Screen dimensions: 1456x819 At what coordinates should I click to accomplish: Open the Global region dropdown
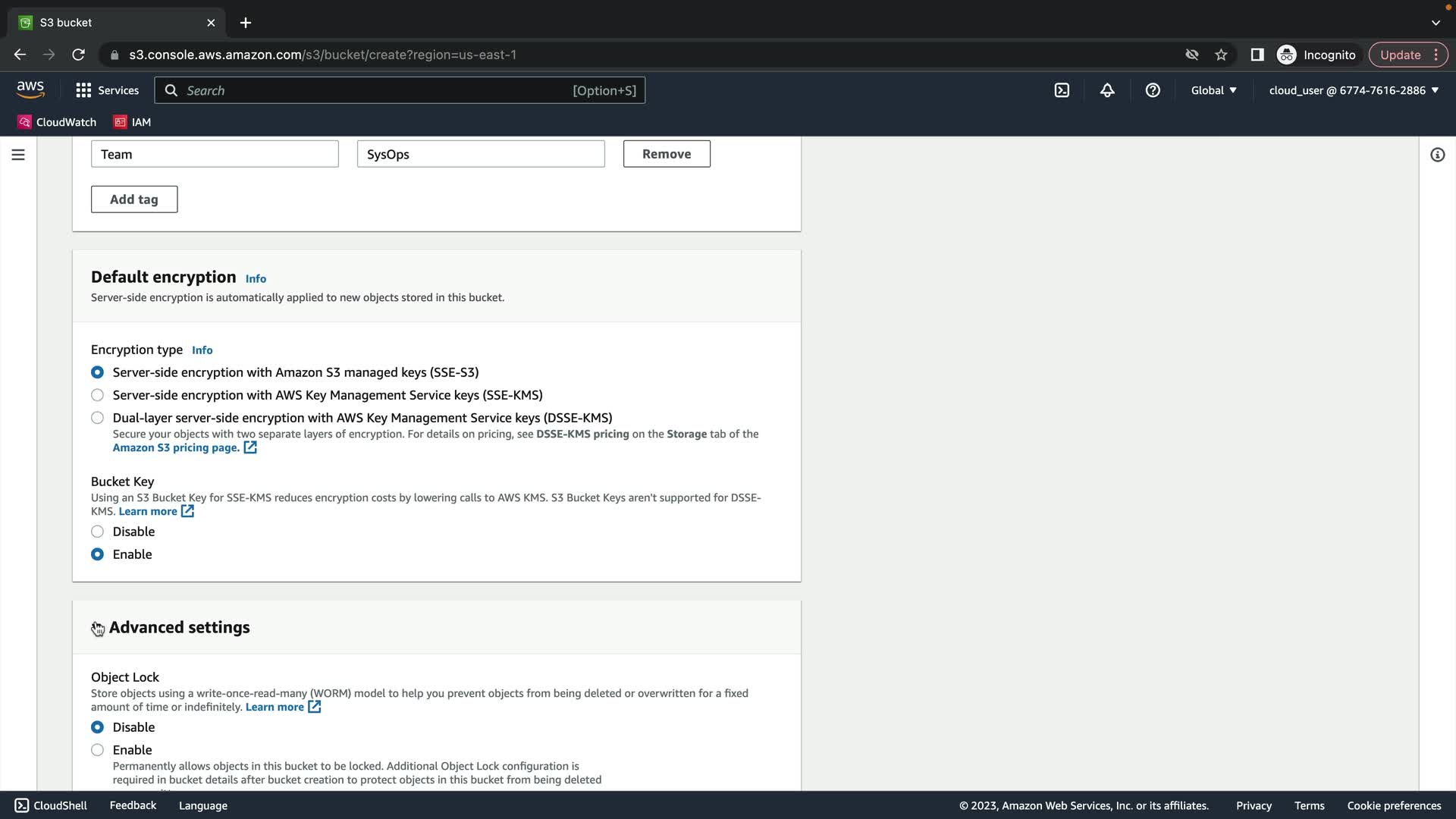[x=1213, y=90]
